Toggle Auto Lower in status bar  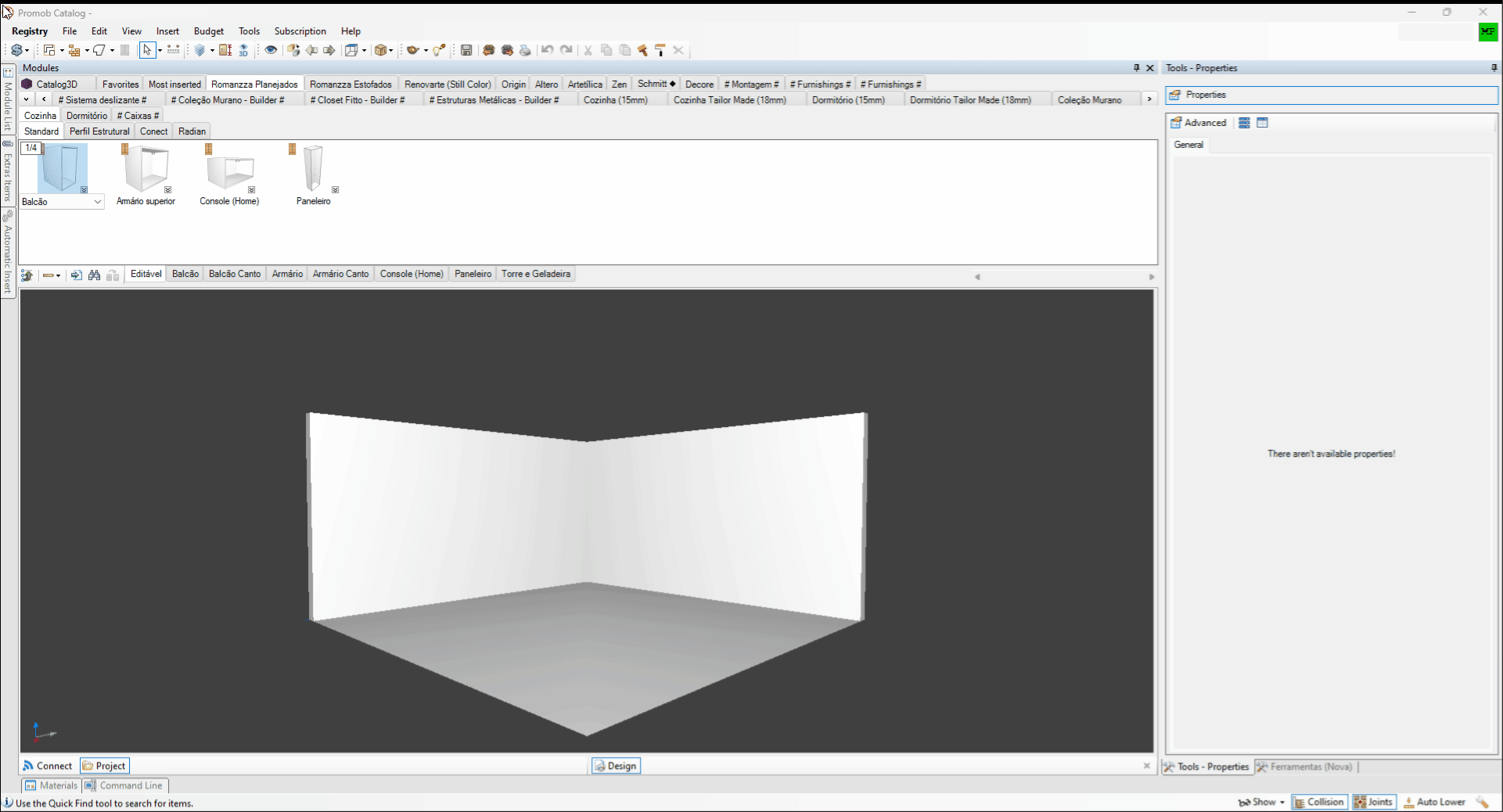(x=1435, y=802)
